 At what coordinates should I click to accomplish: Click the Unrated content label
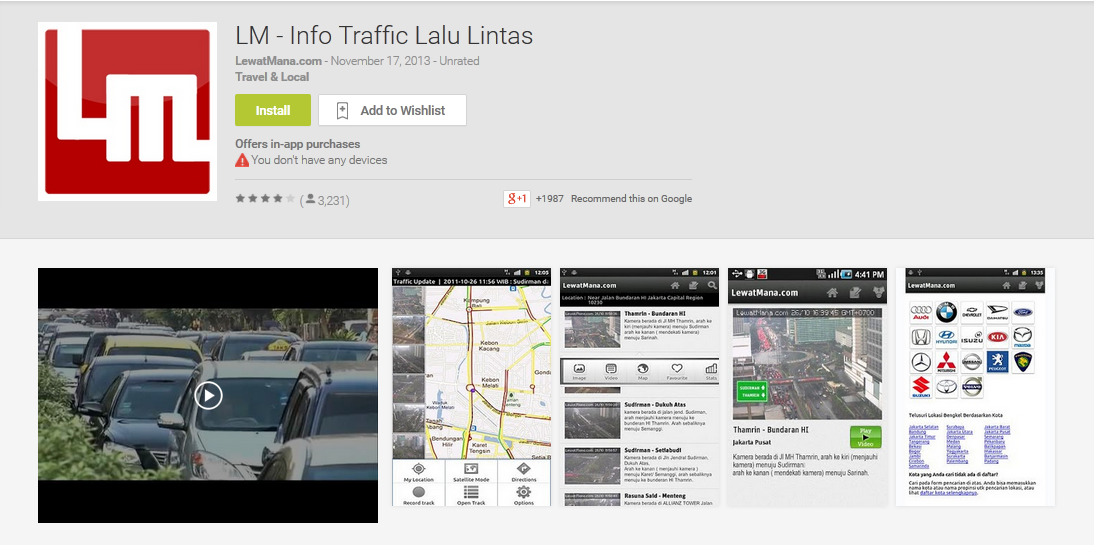pos(459,61)
